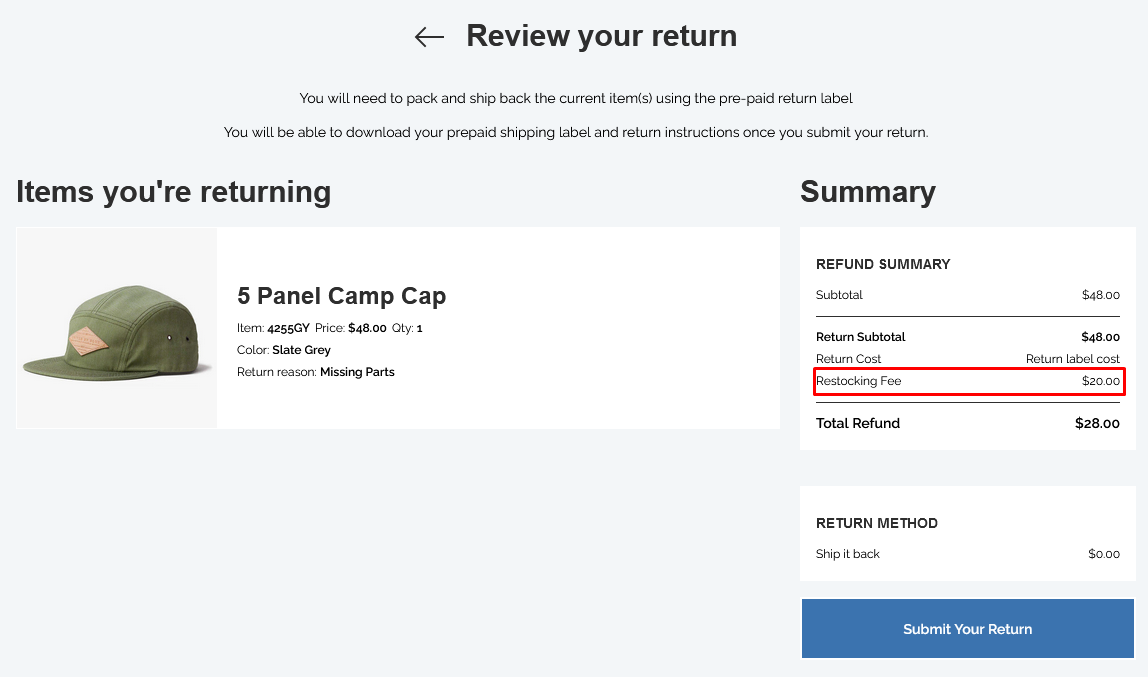Click item number 4255GY

coord(288,328)
